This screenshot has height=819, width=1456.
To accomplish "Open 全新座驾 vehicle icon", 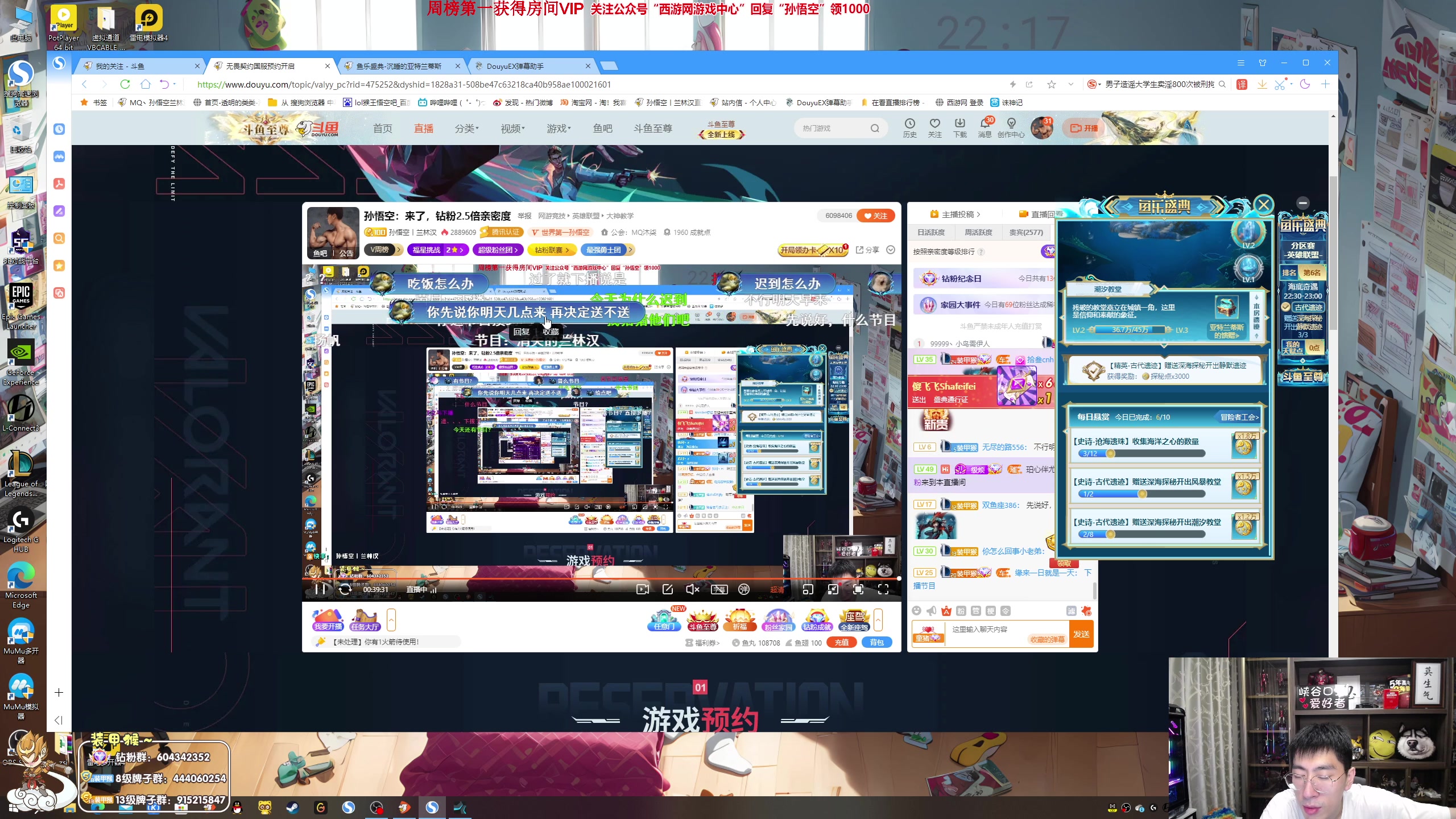I will point(854,620).
